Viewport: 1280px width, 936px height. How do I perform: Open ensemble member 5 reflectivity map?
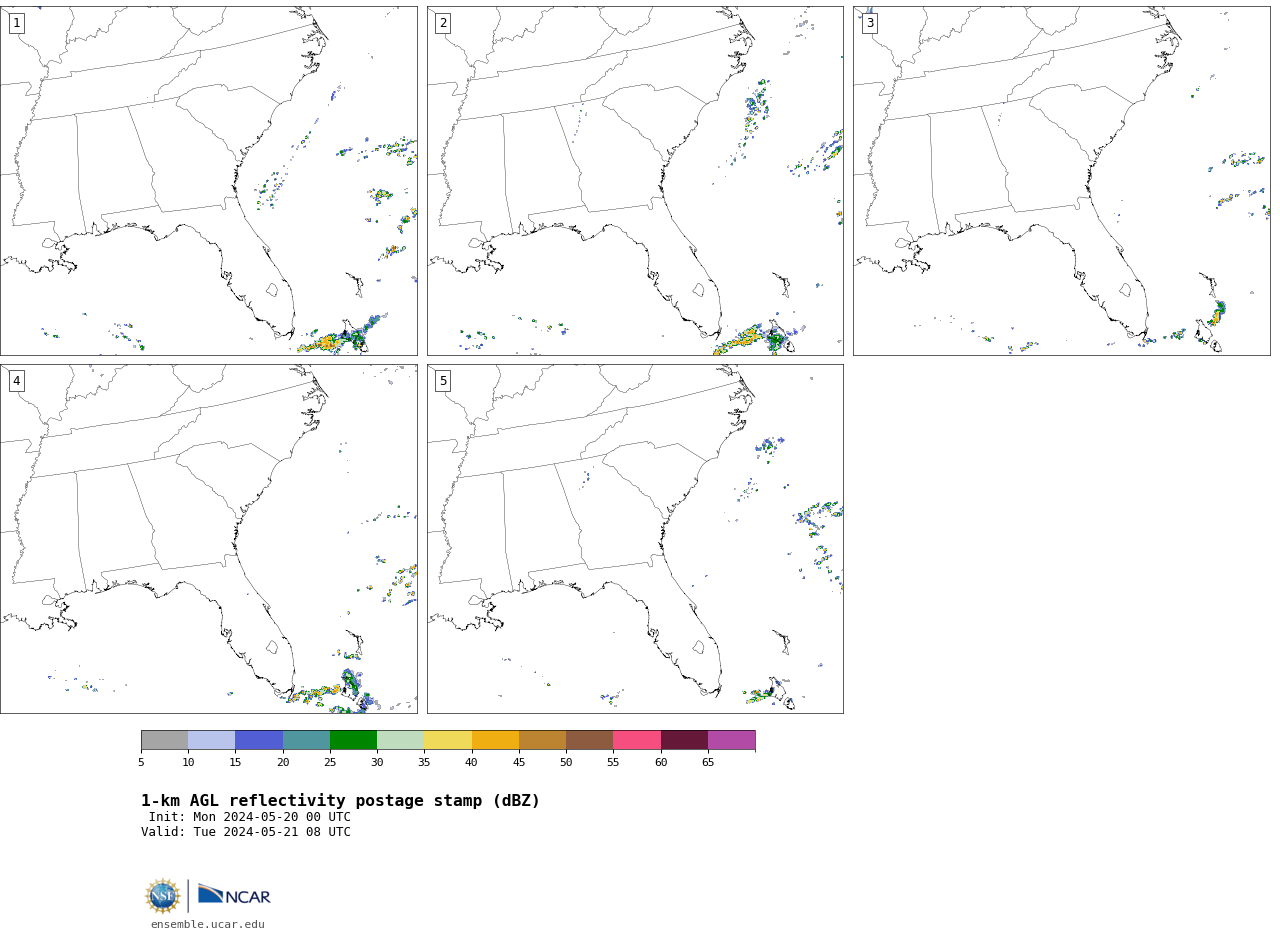pyautogui.click(x=635, y=539)
